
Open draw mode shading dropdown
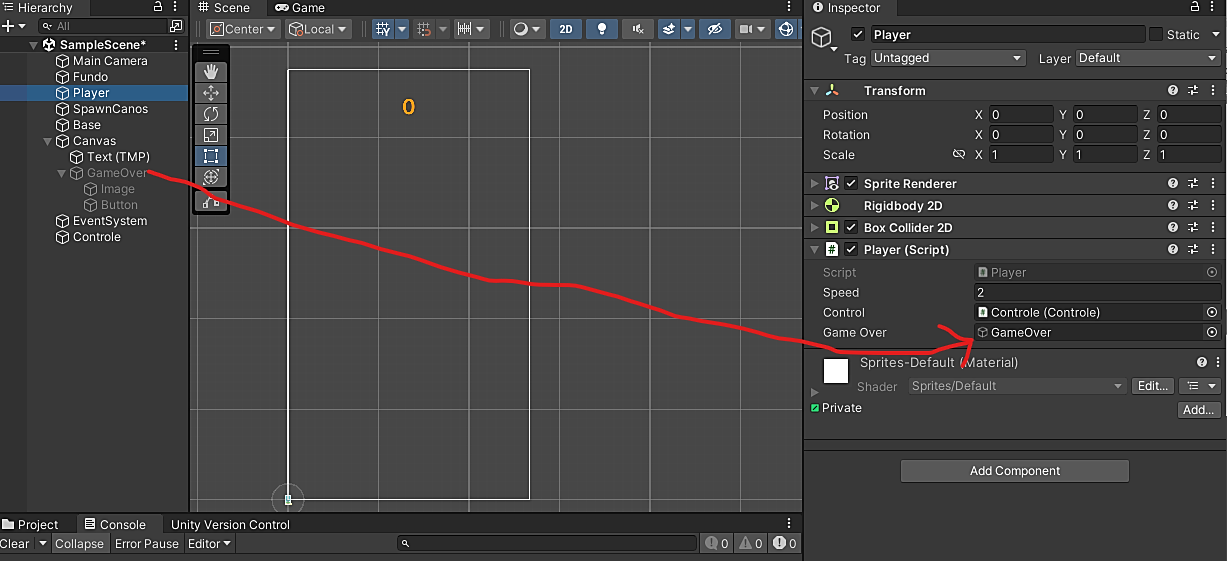point(526,29)
